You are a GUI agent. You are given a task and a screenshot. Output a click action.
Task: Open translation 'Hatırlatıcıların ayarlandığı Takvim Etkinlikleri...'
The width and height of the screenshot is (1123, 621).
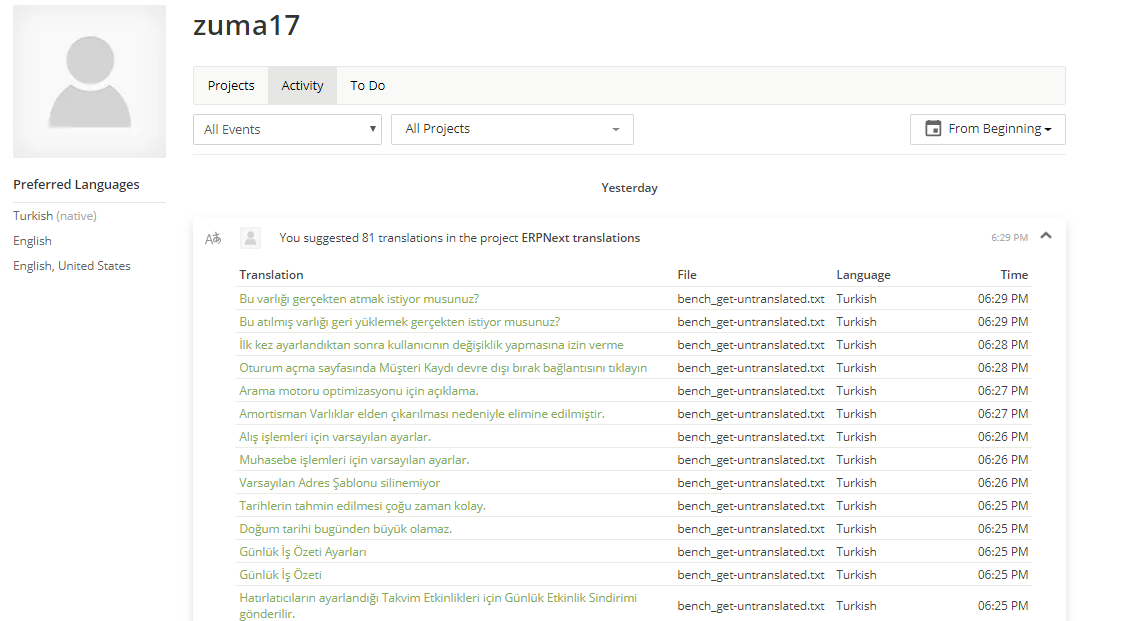tap(438, 605)
